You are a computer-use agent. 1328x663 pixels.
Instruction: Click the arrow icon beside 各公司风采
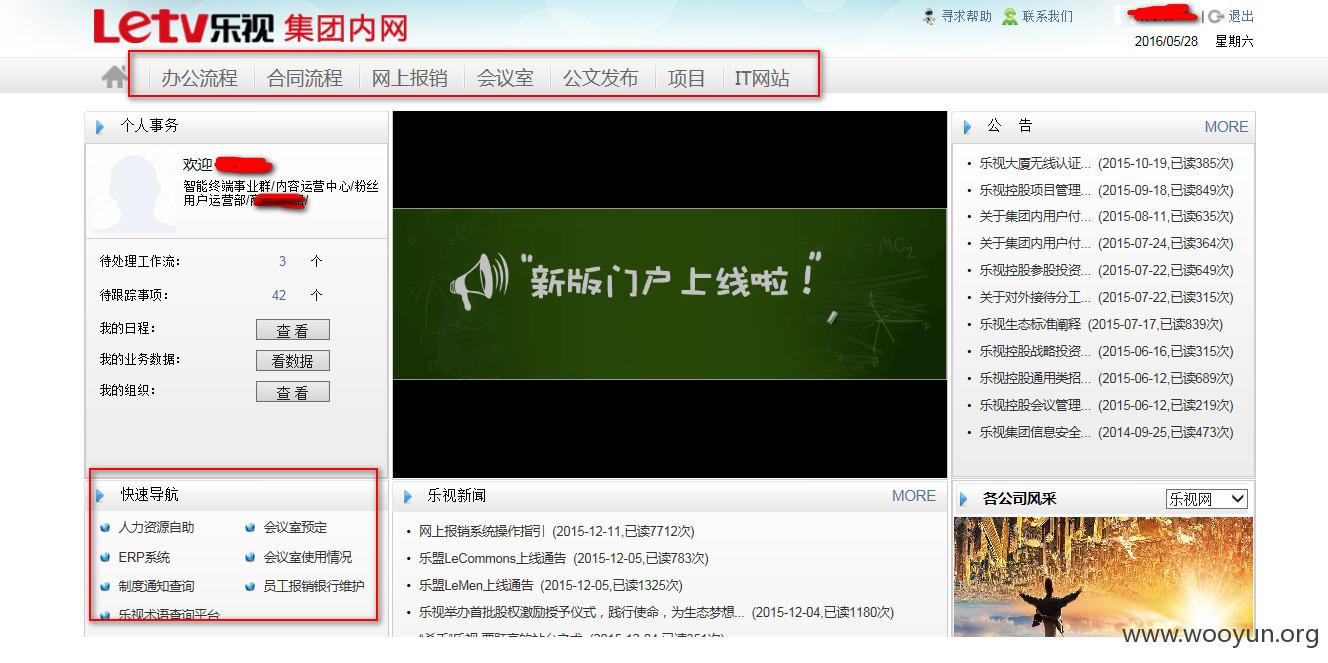click(x=964, y=499)
